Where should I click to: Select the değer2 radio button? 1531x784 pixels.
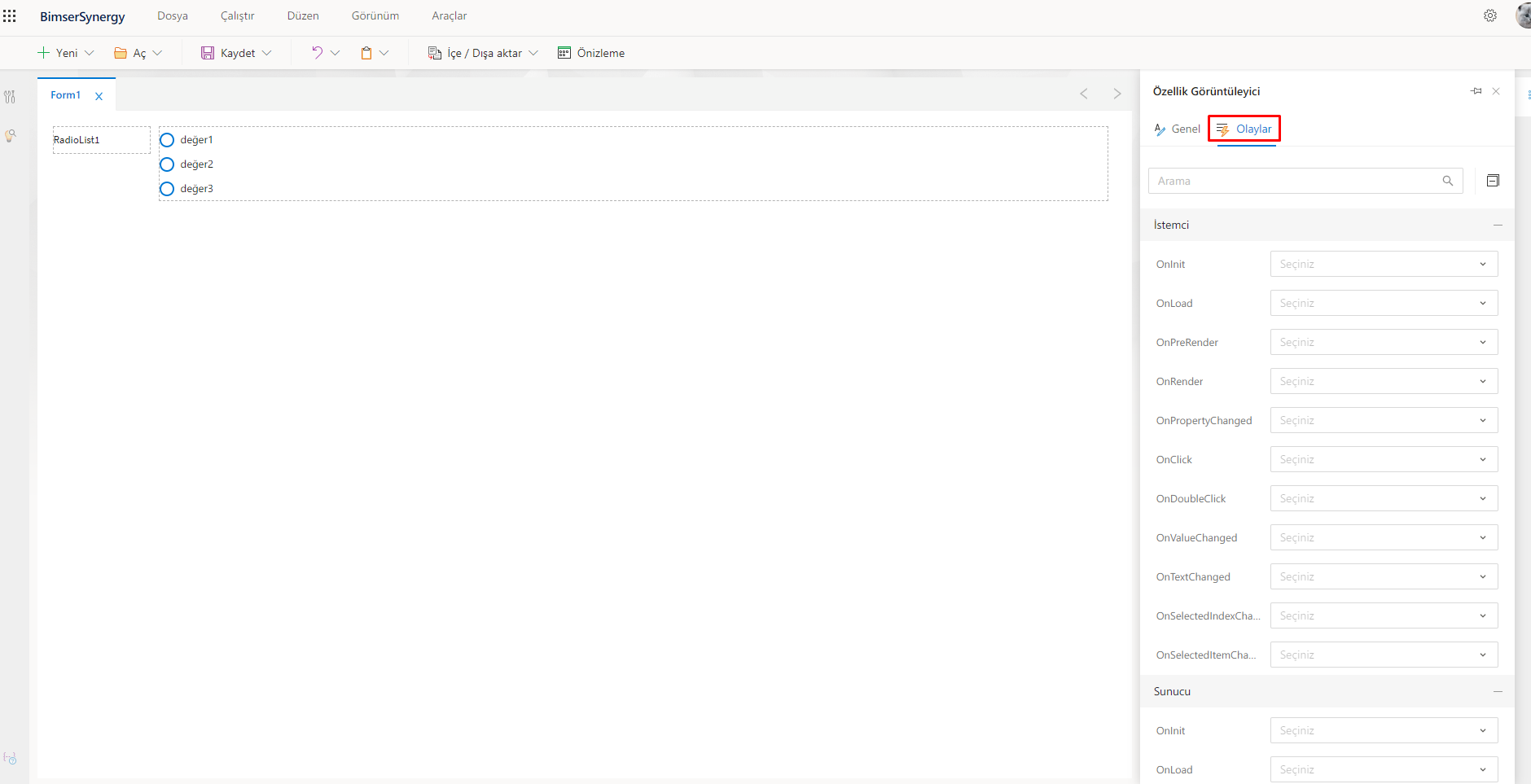click(167, 164)
